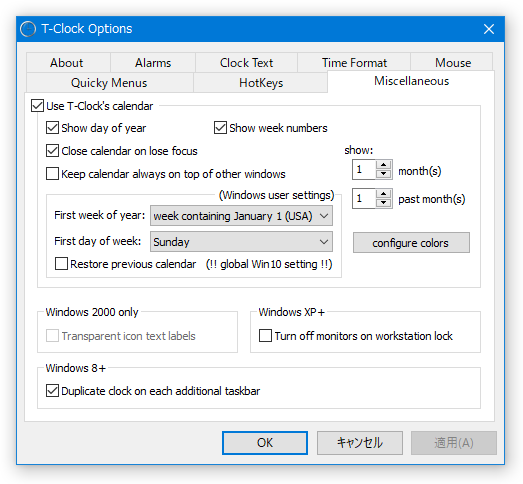Open the First day of week dropdown
The image size is (523, 484).
click(x=241, y=241)
